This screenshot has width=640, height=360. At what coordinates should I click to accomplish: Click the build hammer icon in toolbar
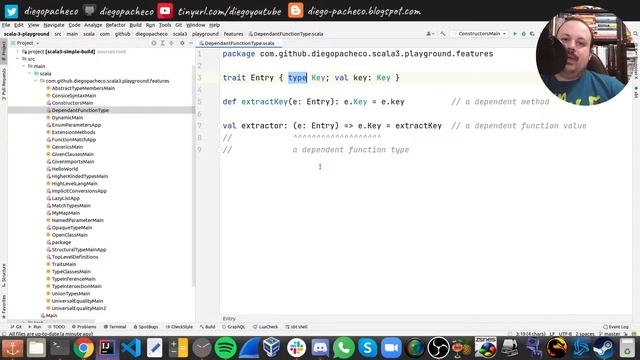[x=443, y=33]
